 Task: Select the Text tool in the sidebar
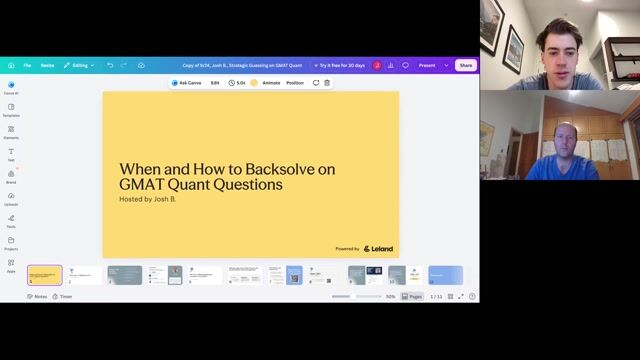click(11, 154)
